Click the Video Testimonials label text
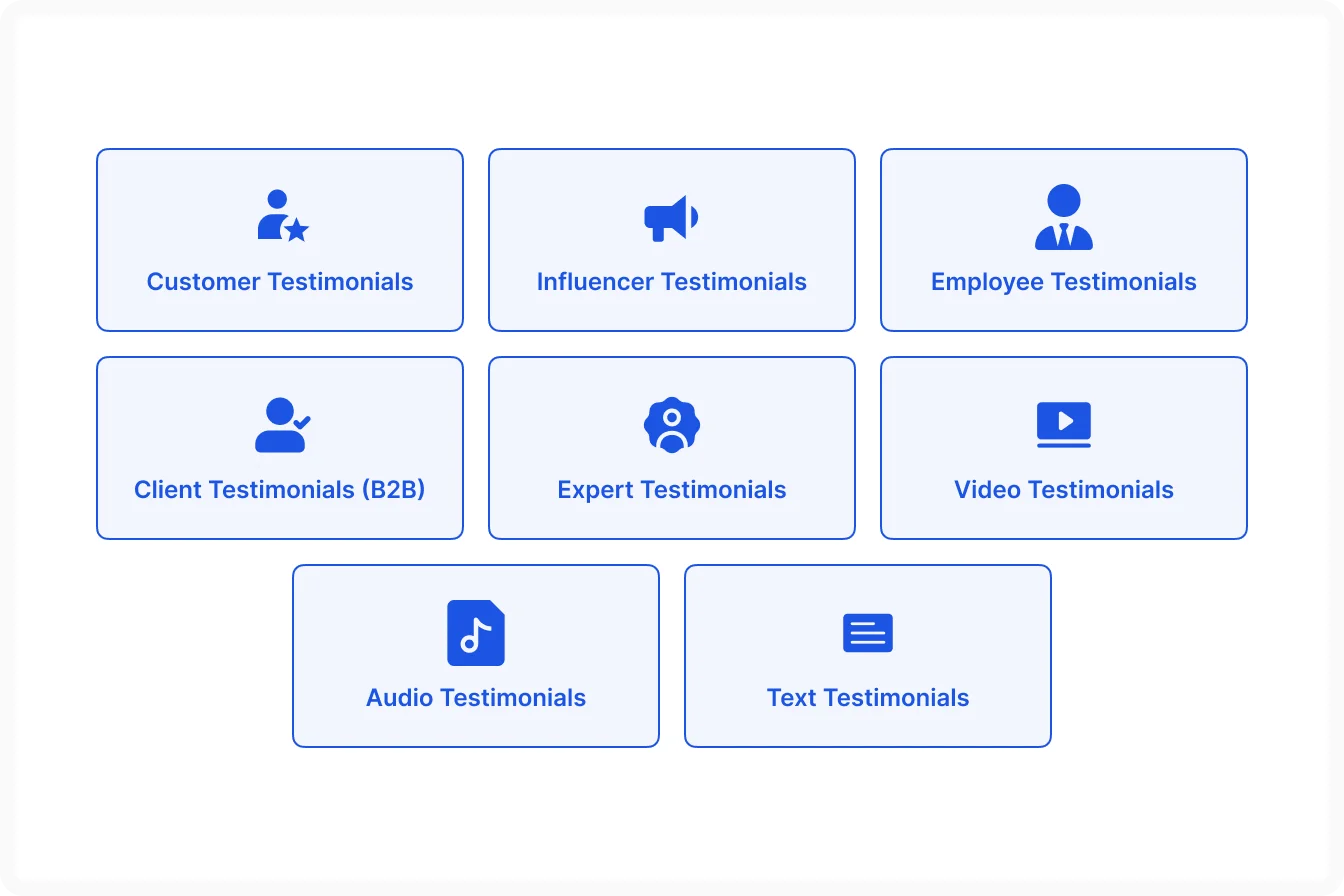 (x=1063, y=490)
